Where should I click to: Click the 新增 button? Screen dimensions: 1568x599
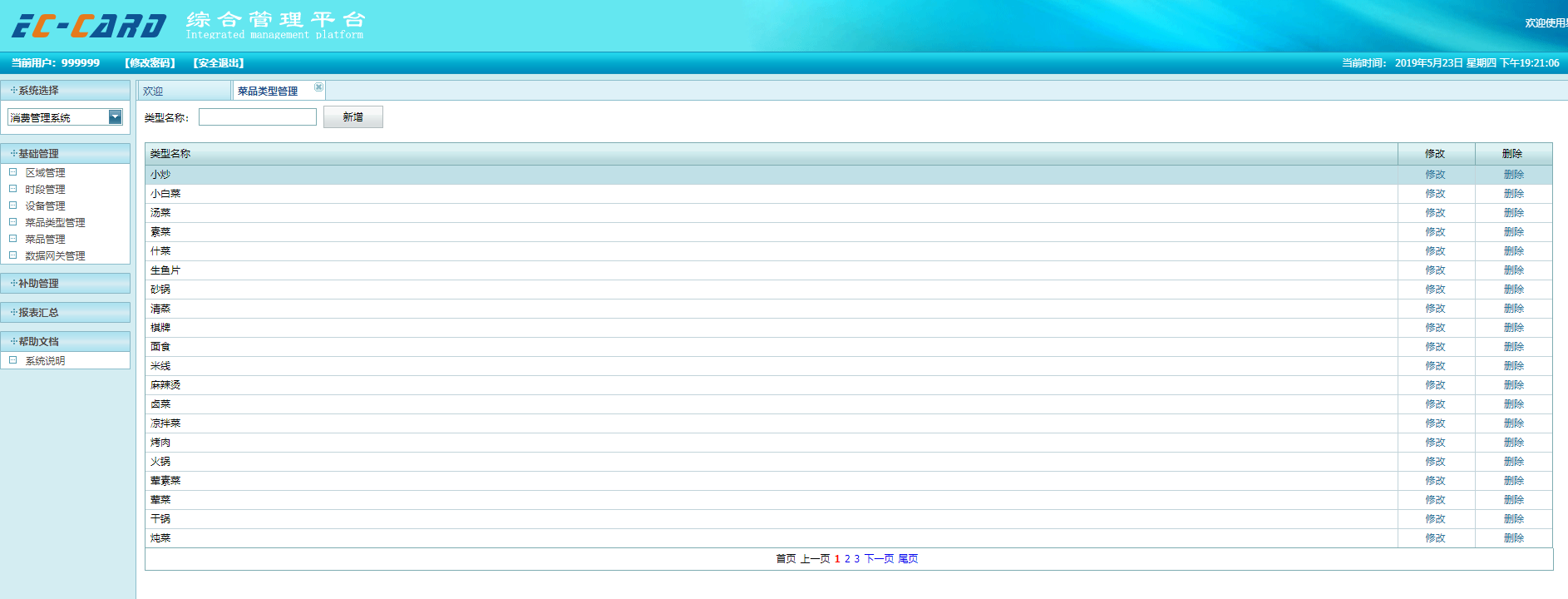coord(353,117)
